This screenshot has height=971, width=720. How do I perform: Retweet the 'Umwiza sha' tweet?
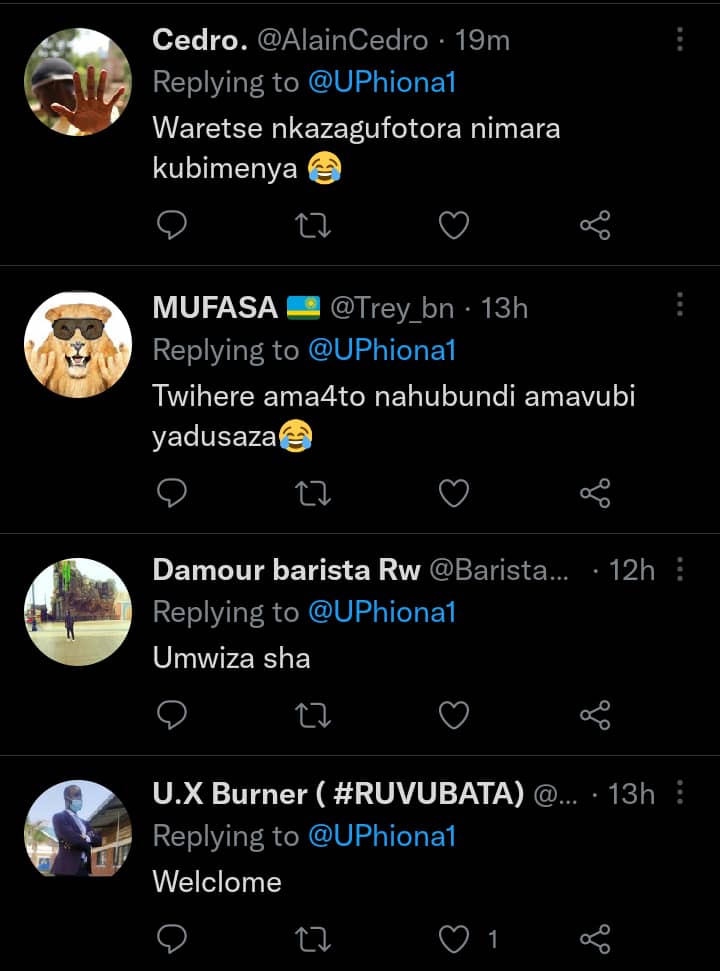pos(314,715)
